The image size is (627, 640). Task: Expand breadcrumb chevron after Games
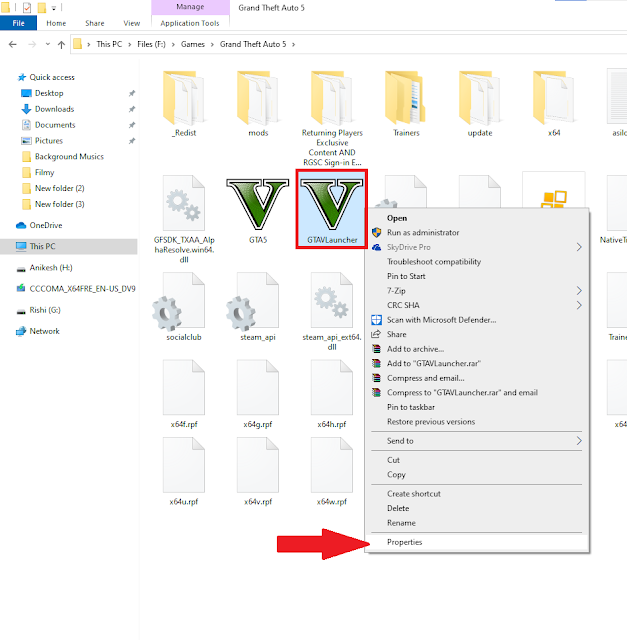click(x=212, y=44)
